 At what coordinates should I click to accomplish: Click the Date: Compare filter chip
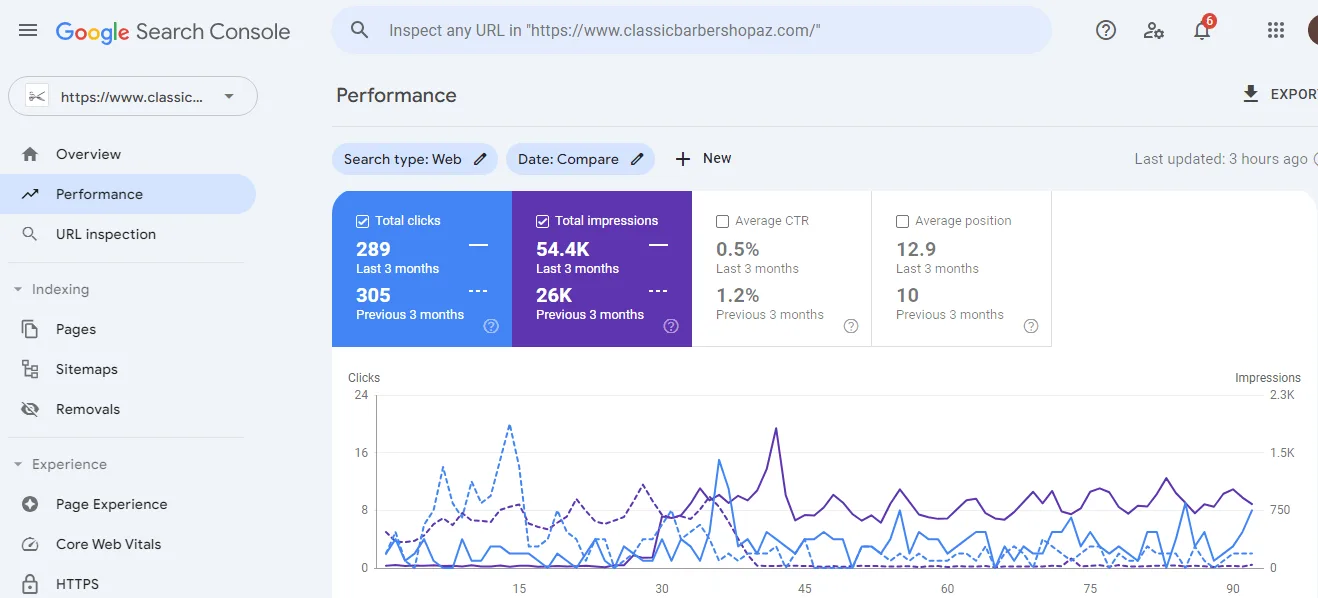click(x=580, y=159)
